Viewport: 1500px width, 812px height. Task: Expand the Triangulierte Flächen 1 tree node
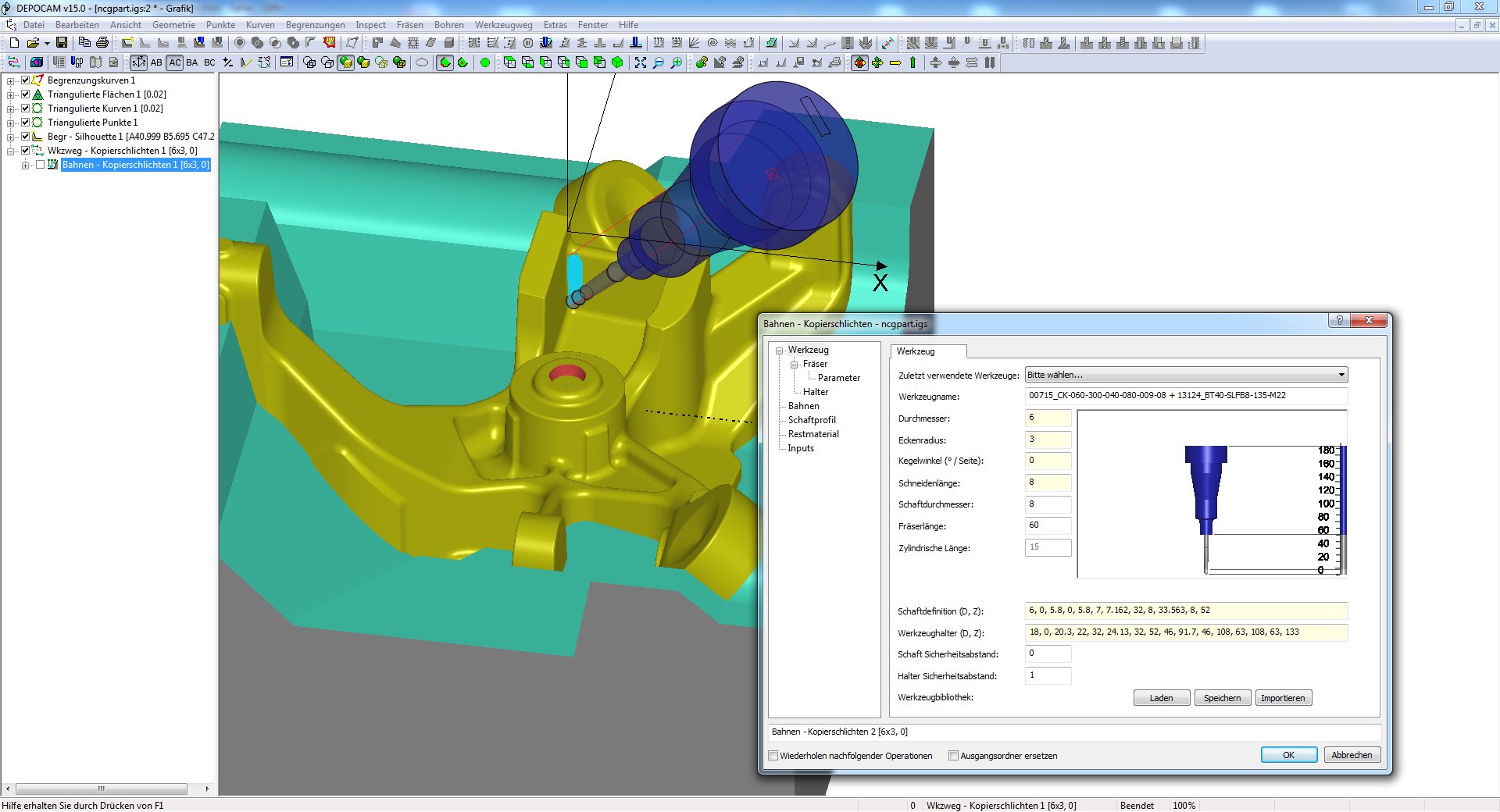point(11,95)
